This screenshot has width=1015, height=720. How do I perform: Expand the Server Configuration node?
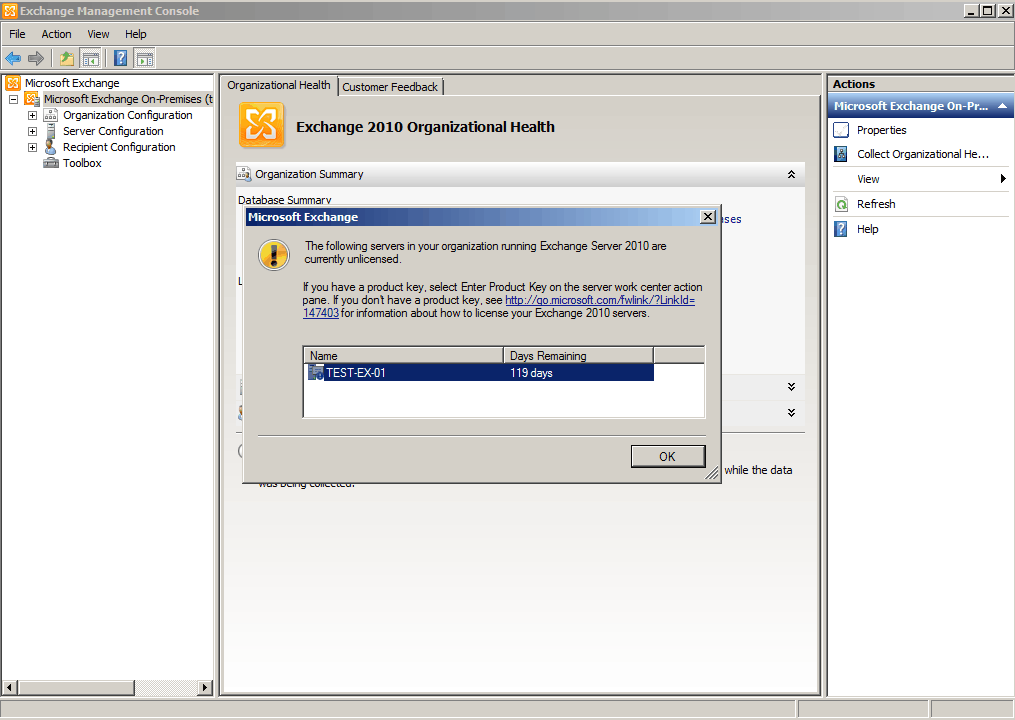tap(32, 131)
